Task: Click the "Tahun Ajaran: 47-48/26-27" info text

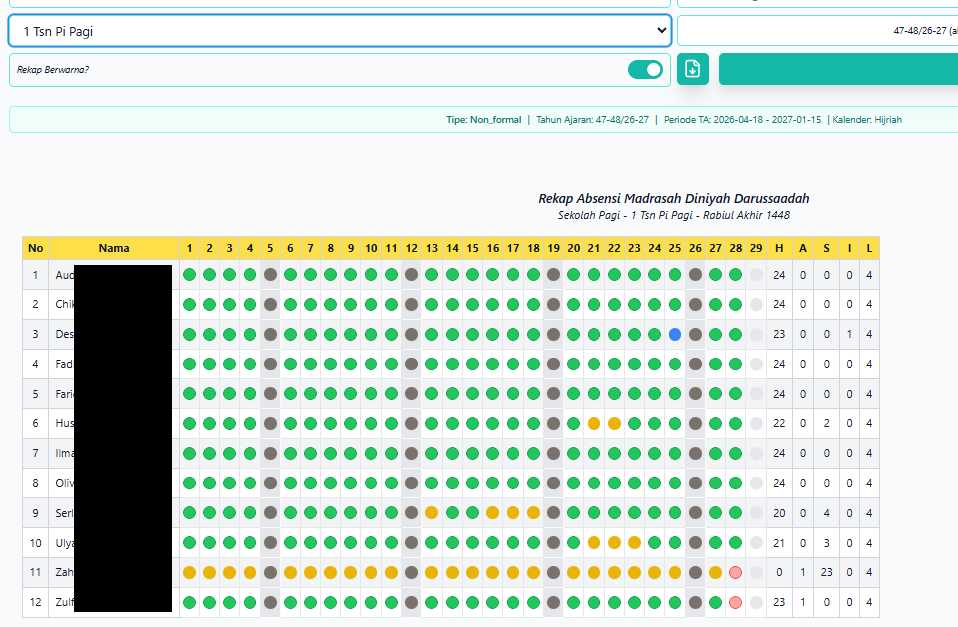Action: click(593, 120)
